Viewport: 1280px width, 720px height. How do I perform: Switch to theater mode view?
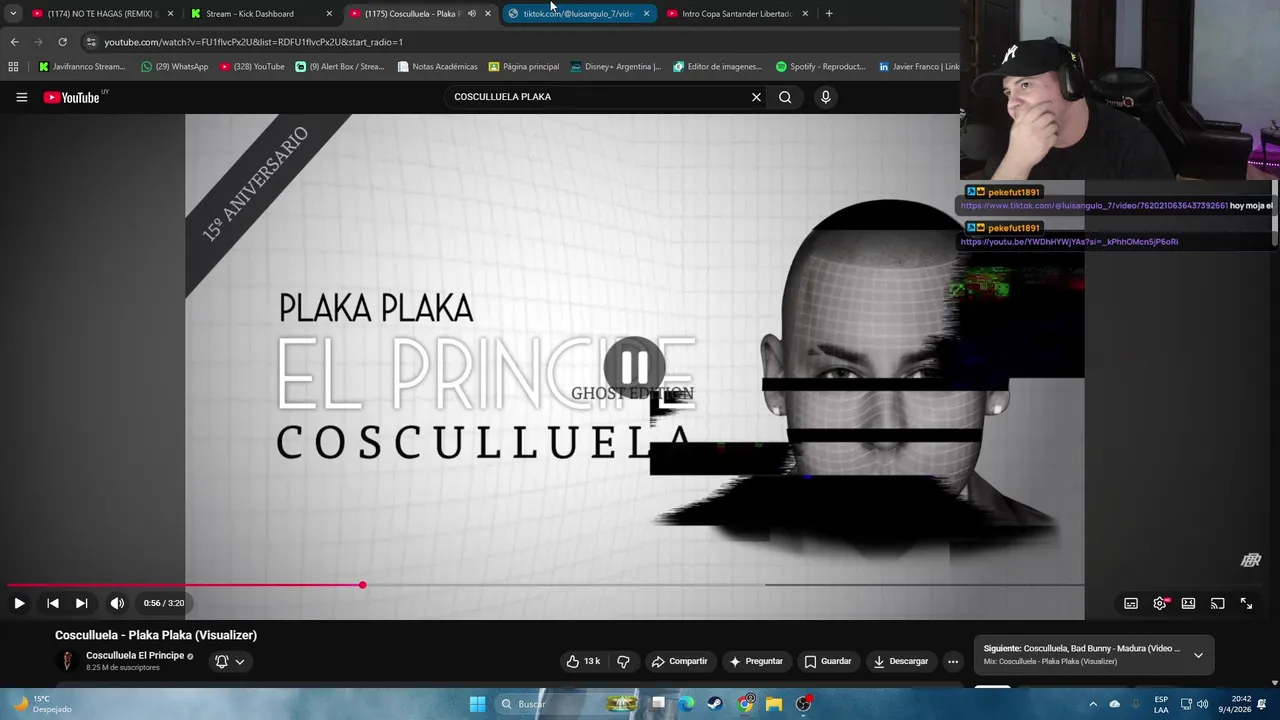(x=1188, y=603)
